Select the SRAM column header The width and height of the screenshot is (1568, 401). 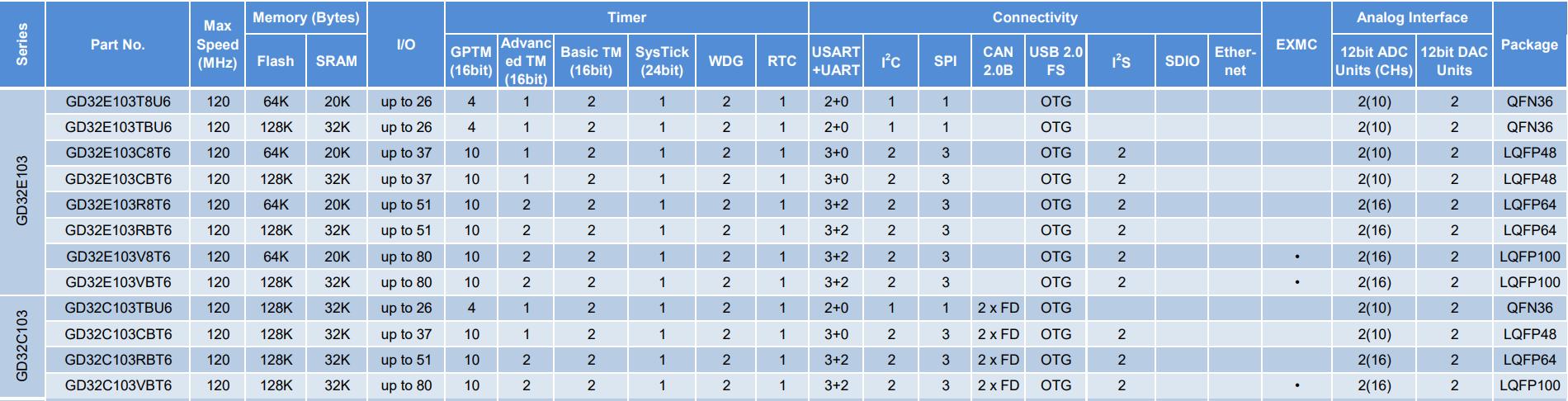tap(337, 61)
